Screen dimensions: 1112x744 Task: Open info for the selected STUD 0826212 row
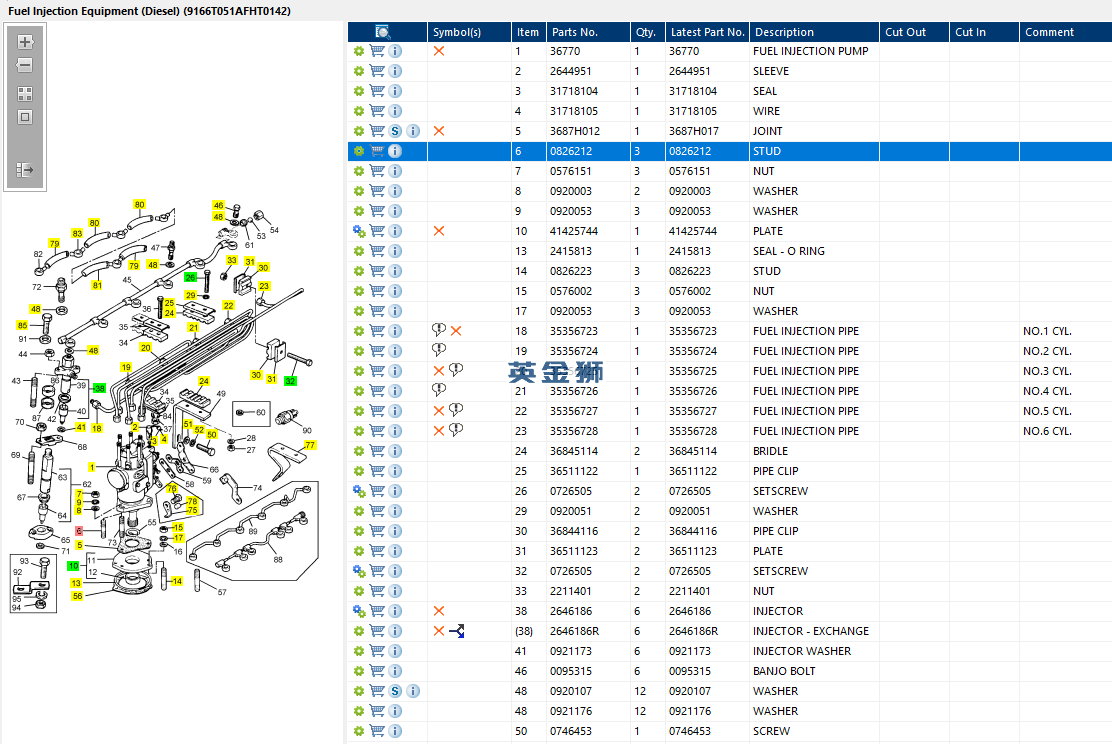click(395, 151)
